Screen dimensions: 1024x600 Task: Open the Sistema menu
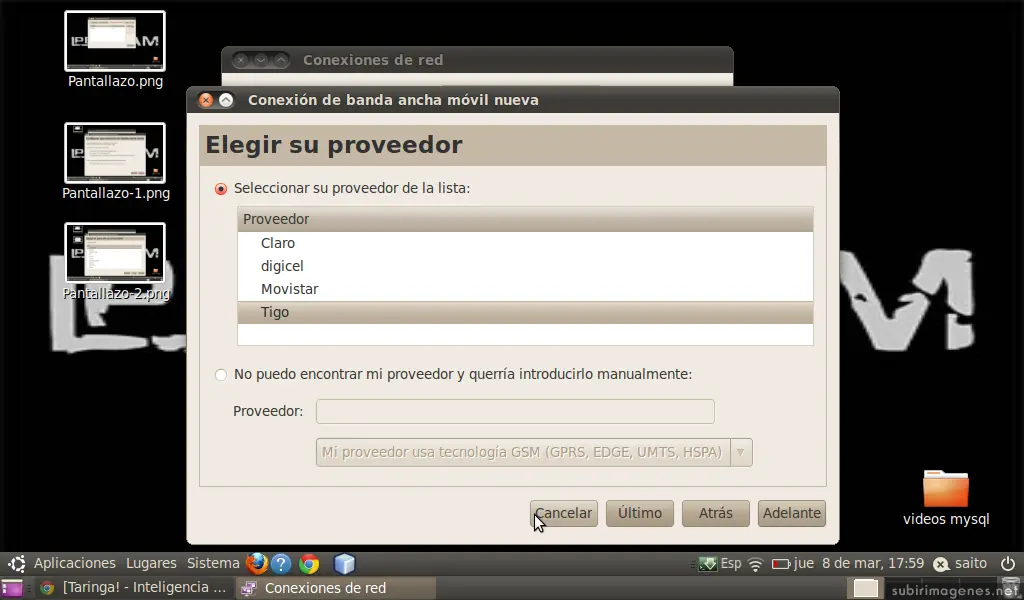213,563
